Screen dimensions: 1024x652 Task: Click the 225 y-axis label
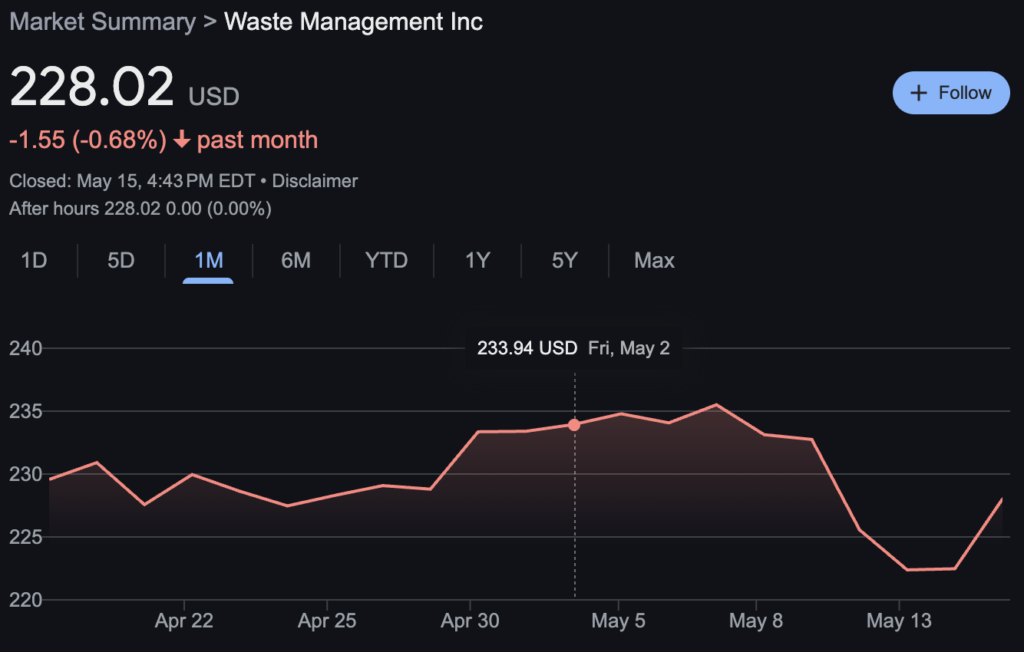25,537
